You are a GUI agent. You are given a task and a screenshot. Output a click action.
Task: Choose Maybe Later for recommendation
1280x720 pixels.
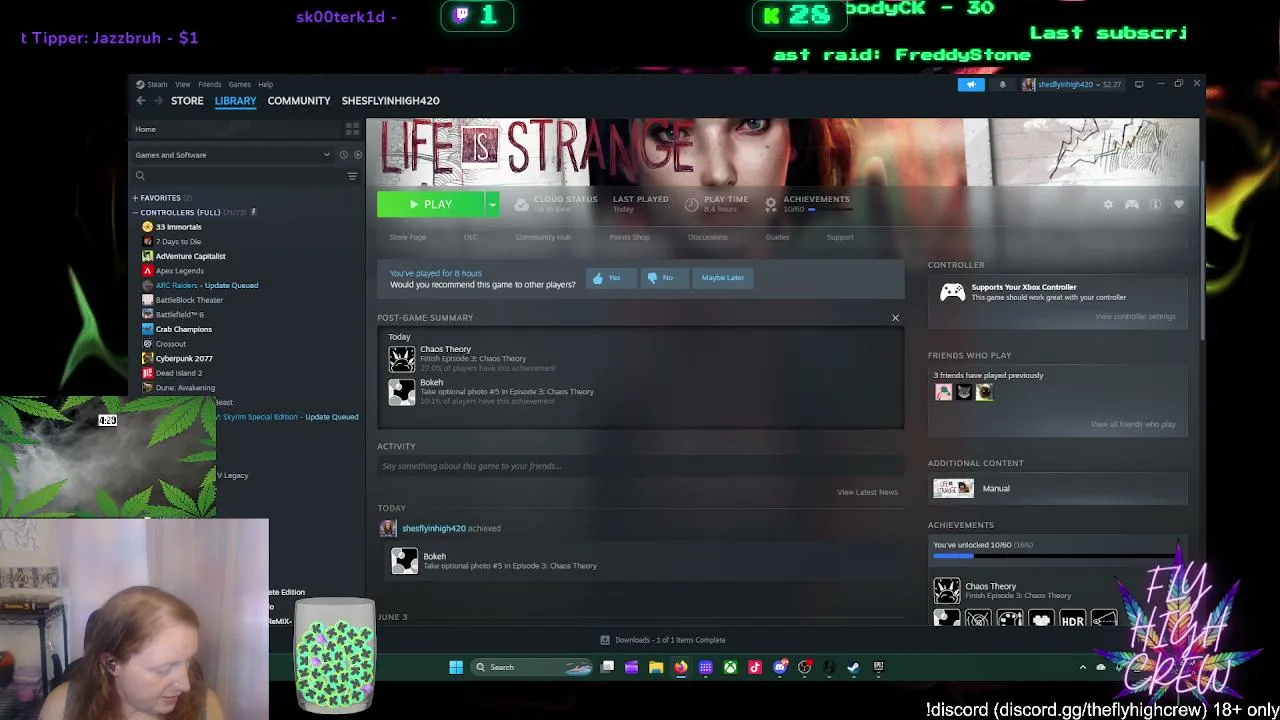723,278
